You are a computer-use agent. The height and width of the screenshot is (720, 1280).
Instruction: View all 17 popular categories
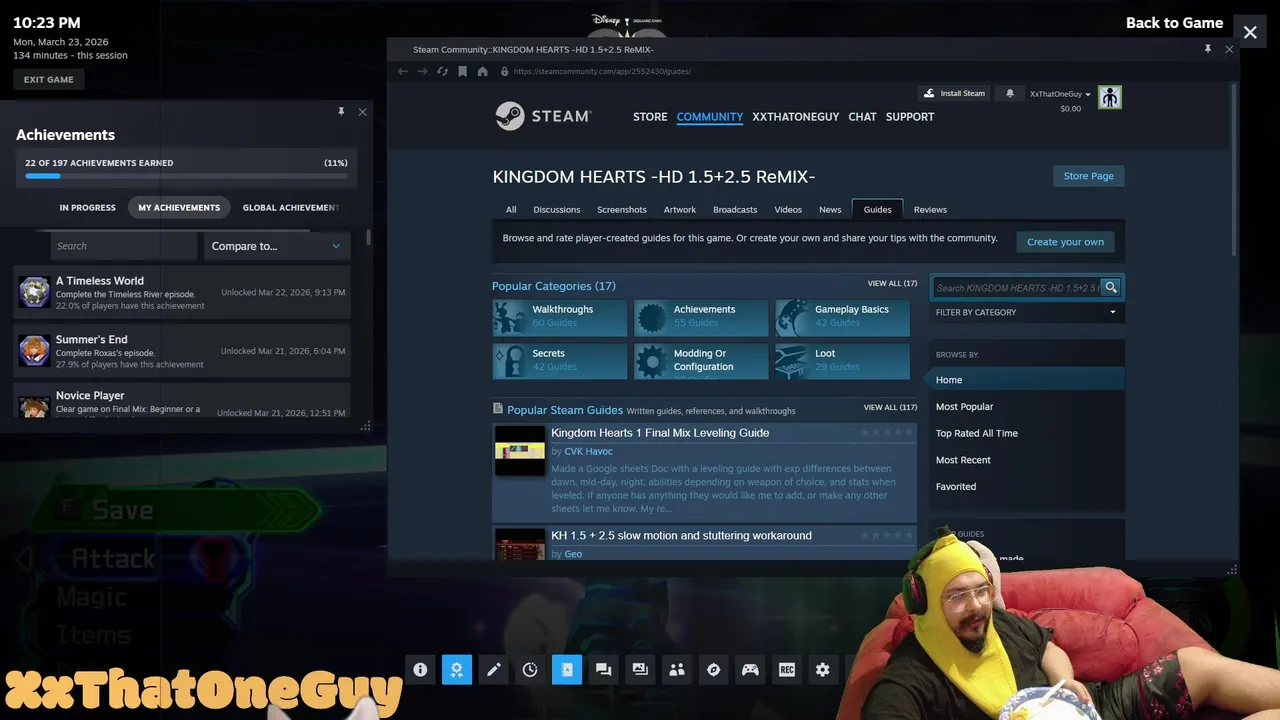click(892, 283)
